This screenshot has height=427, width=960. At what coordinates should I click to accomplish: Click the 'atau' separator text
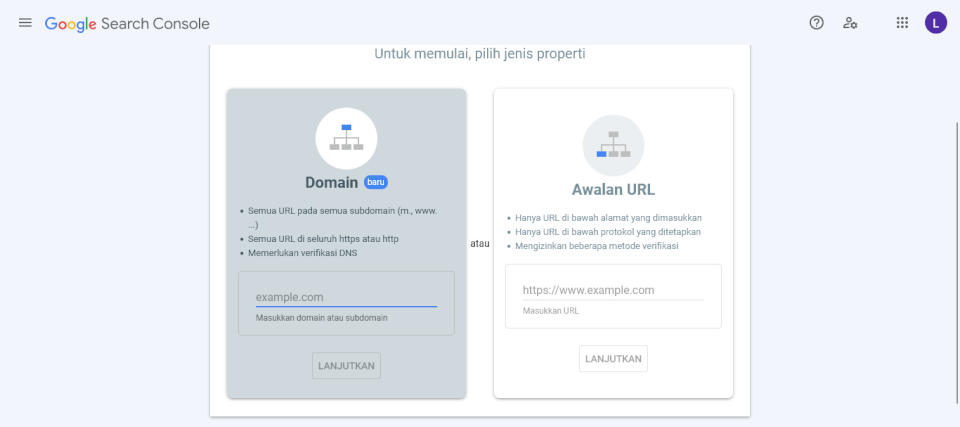tap(480, 243)
